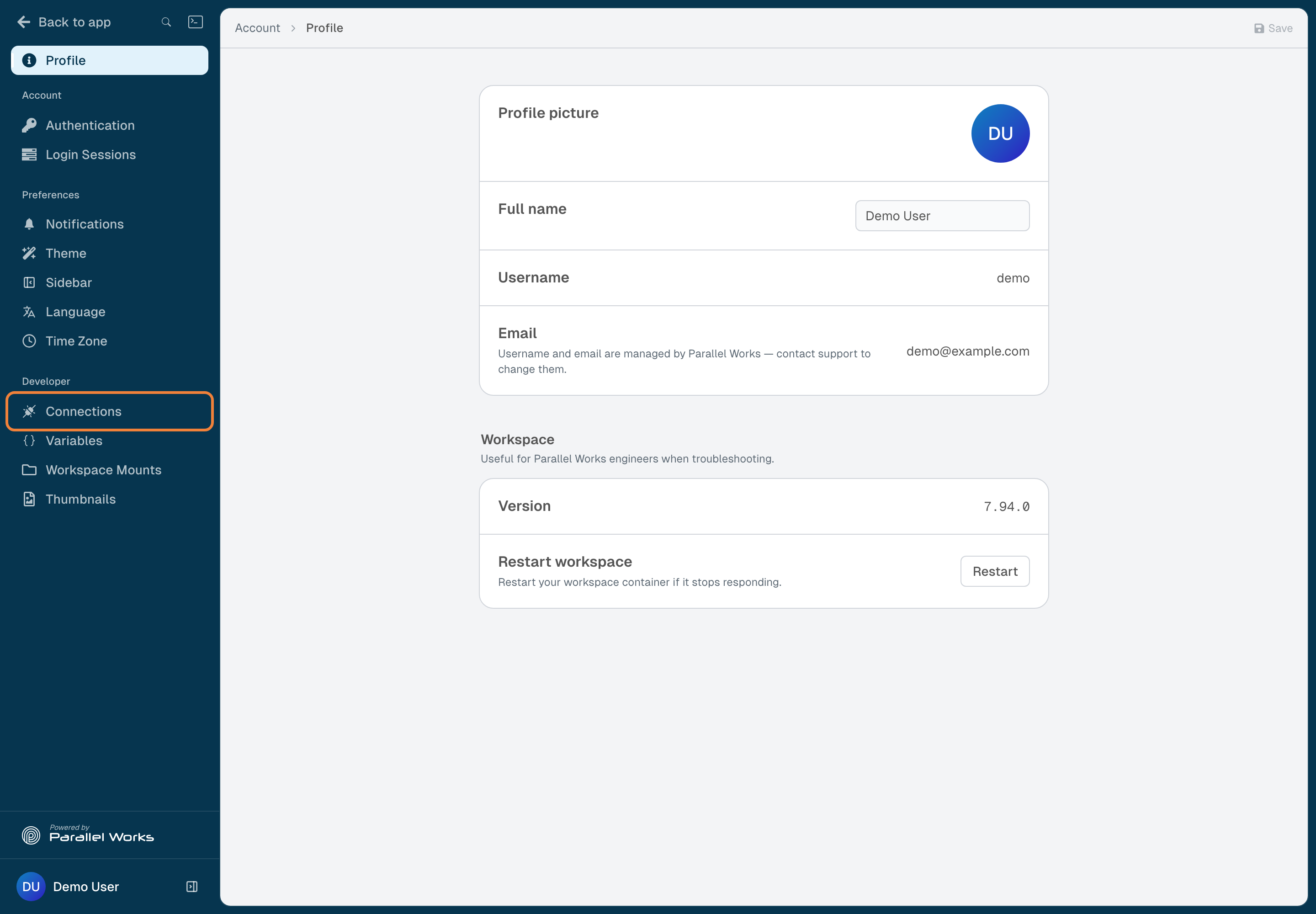Open Connections developer page
The image size is (1316, 914).
point(109,411)
